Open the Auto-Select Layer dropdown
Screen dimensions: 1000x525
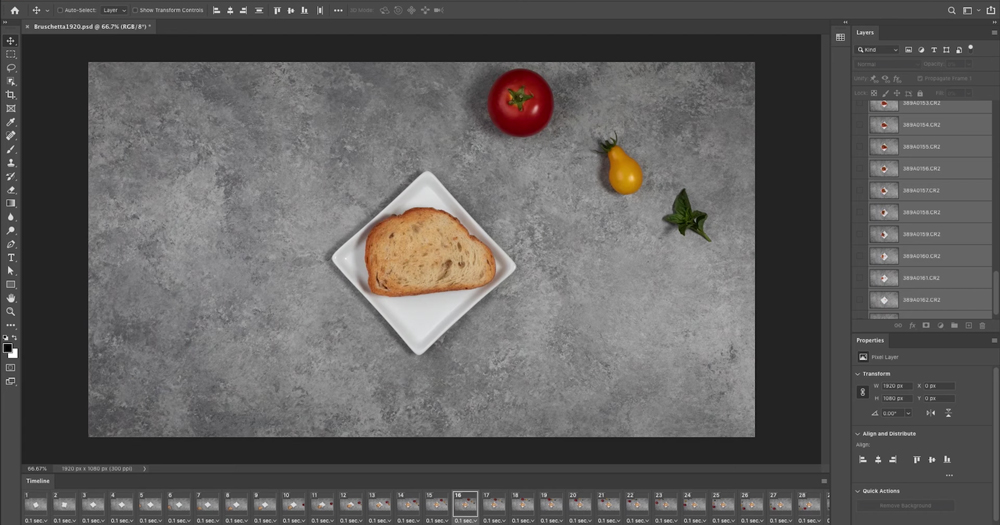pyautogui.click(x=114, y=10)
